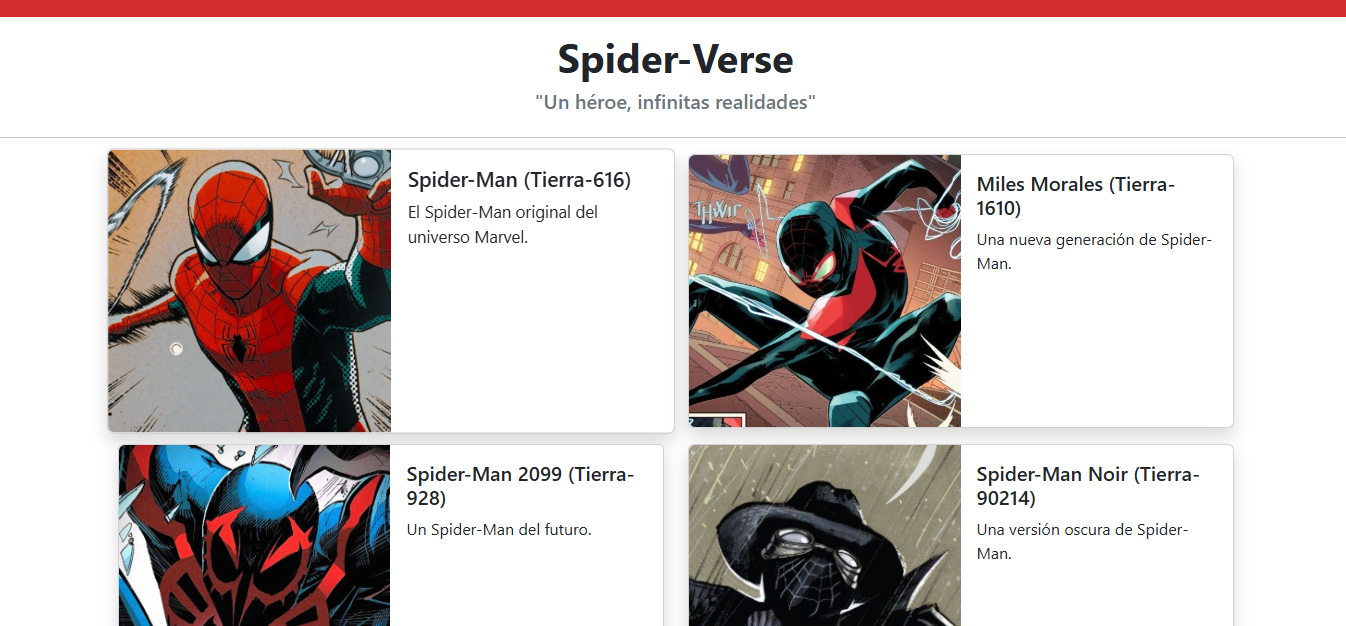
Task: Select the "Un Spider-Man del futuro" text
Action: coord(499,530)
